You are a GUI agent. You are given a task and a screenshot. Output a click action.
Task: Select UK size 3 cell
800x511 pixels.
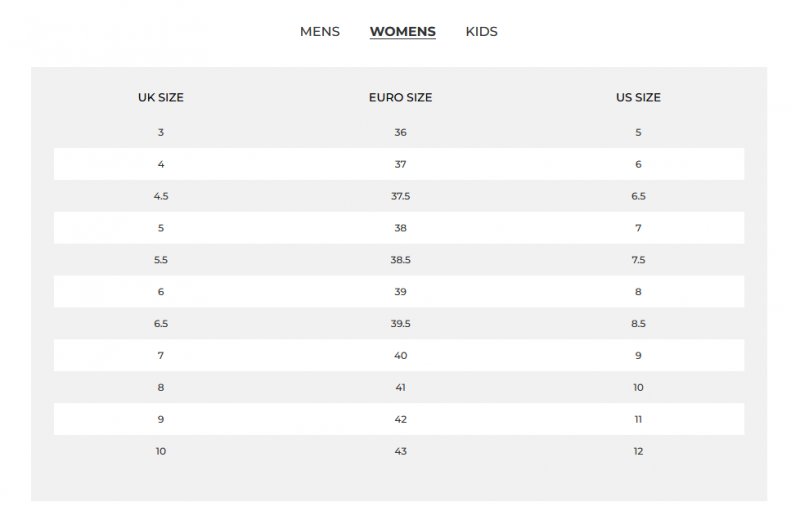pyautogui.click(x=161, y=133)
